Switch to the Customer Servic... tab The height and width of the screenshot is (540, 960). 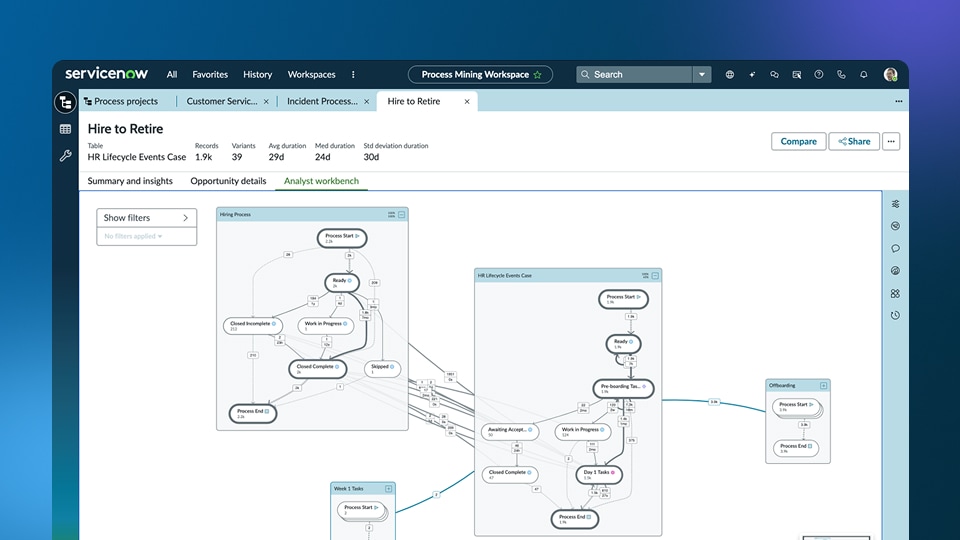pyautogui.click(x=222, y=102)
